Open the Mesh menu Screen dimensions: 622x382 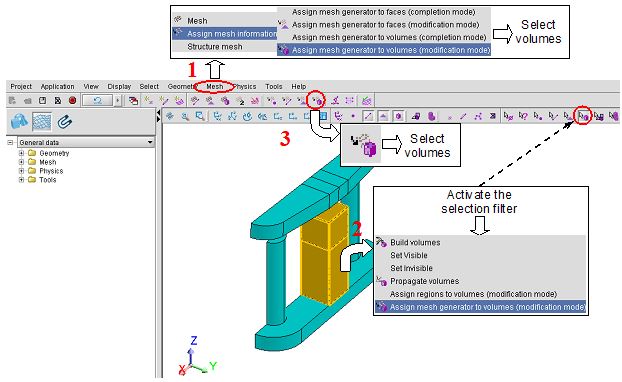tap(215, 86)
